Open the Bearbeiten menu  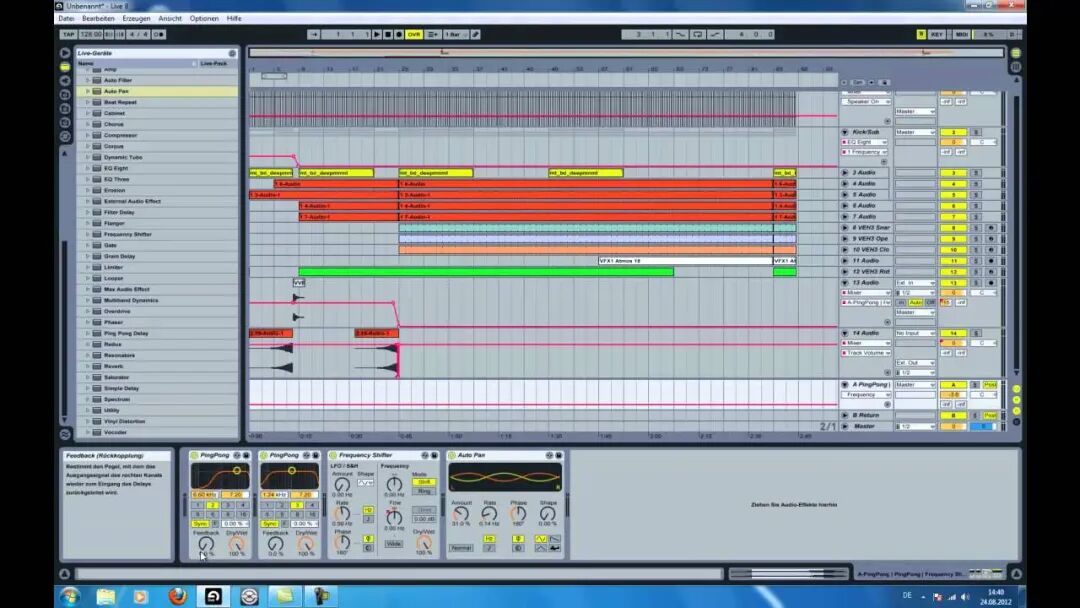pos(98,19)
